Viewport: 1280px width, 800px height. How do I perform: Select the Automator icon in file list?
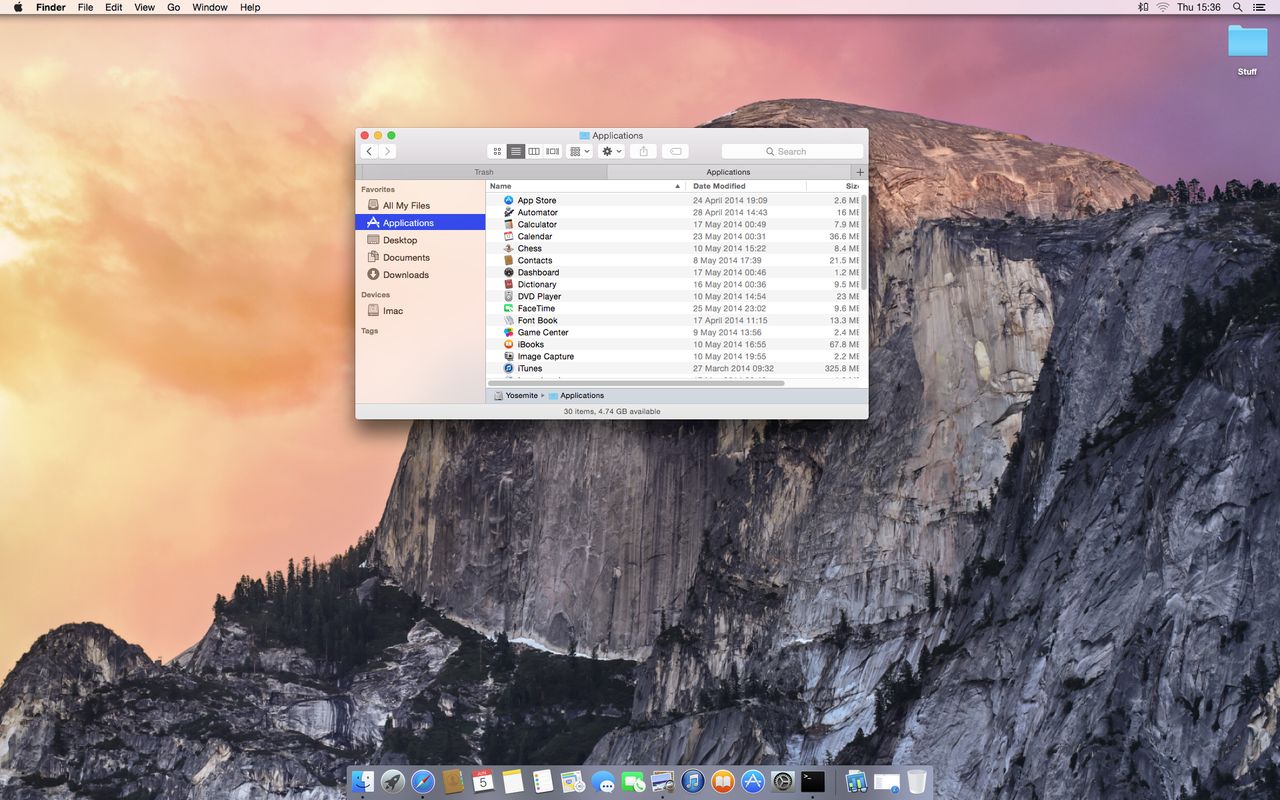(508, 212)
